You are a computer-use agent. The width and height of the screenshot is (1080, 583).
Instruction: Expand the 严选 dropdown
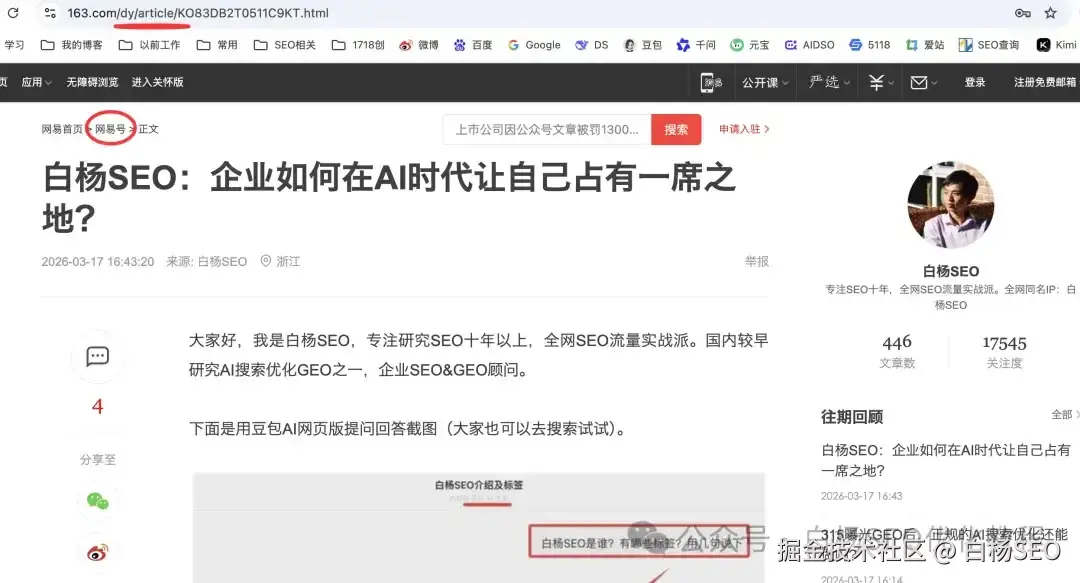(x=829, y=83)
